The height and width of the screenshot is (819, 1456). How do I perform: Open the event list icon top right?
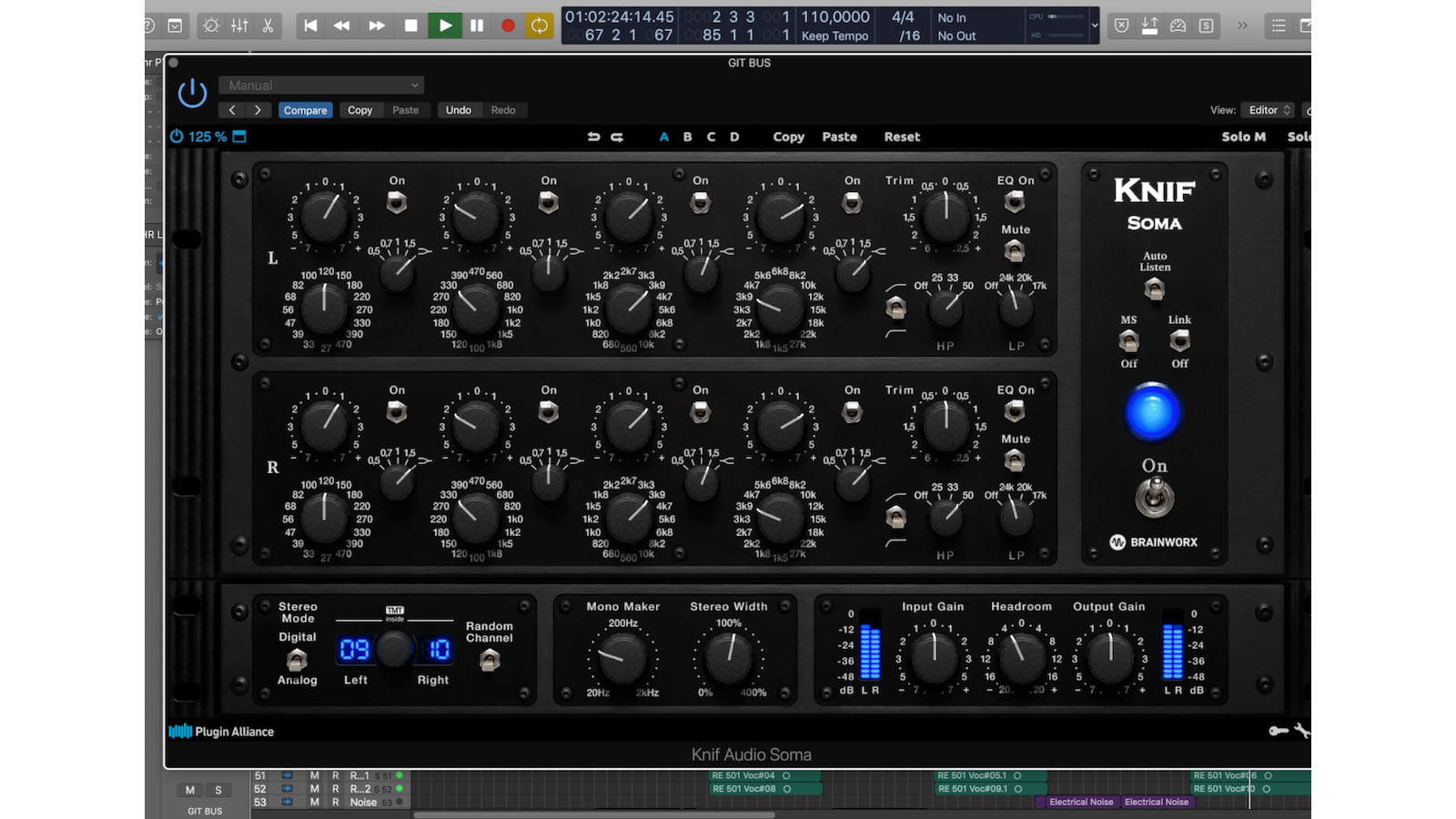(1278, 25)
